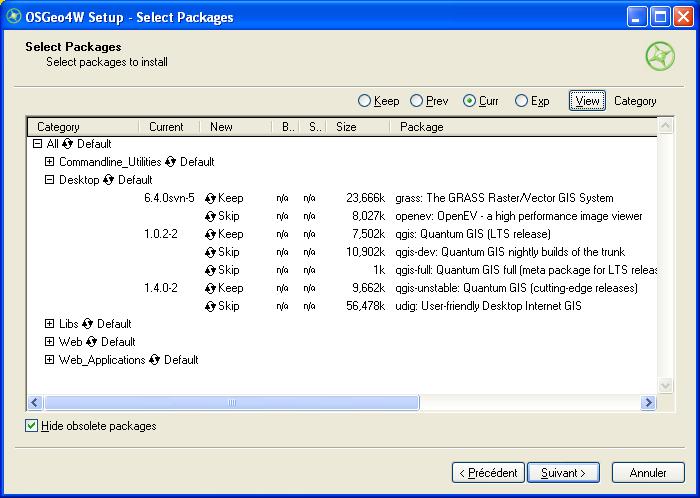Click cycle icon beside Desktop category
This screenshot has width=700, height=498.
click(109, 180)
